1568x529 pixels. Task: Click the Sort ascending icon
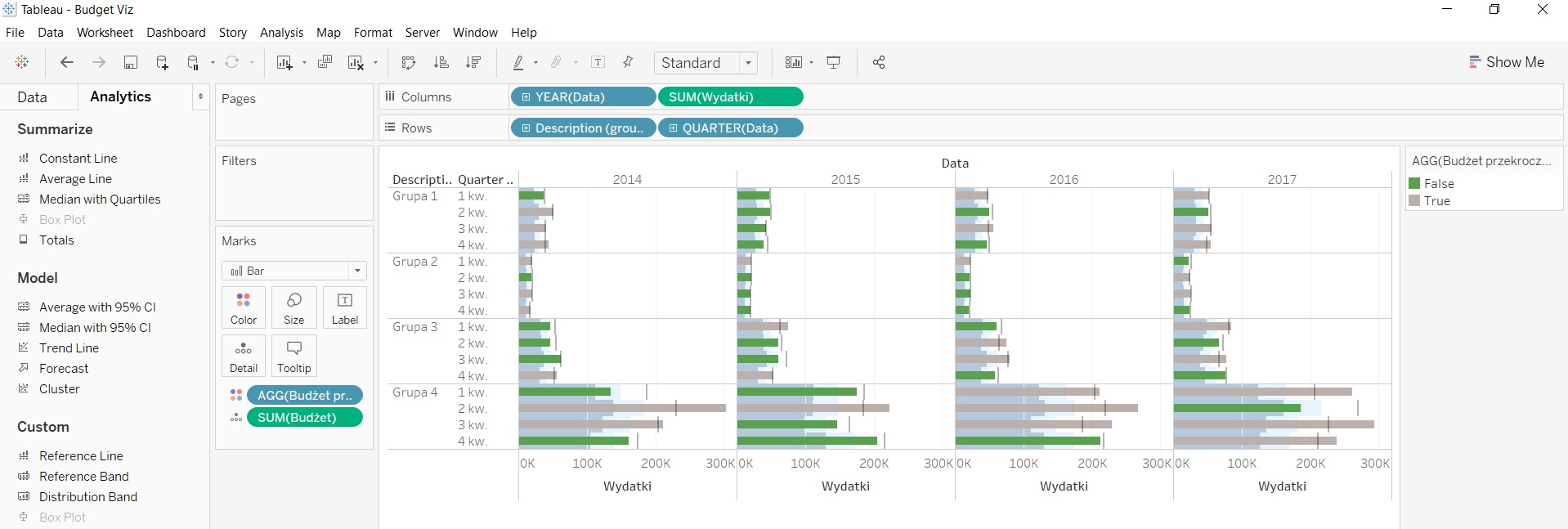click(x=441, y=63)
